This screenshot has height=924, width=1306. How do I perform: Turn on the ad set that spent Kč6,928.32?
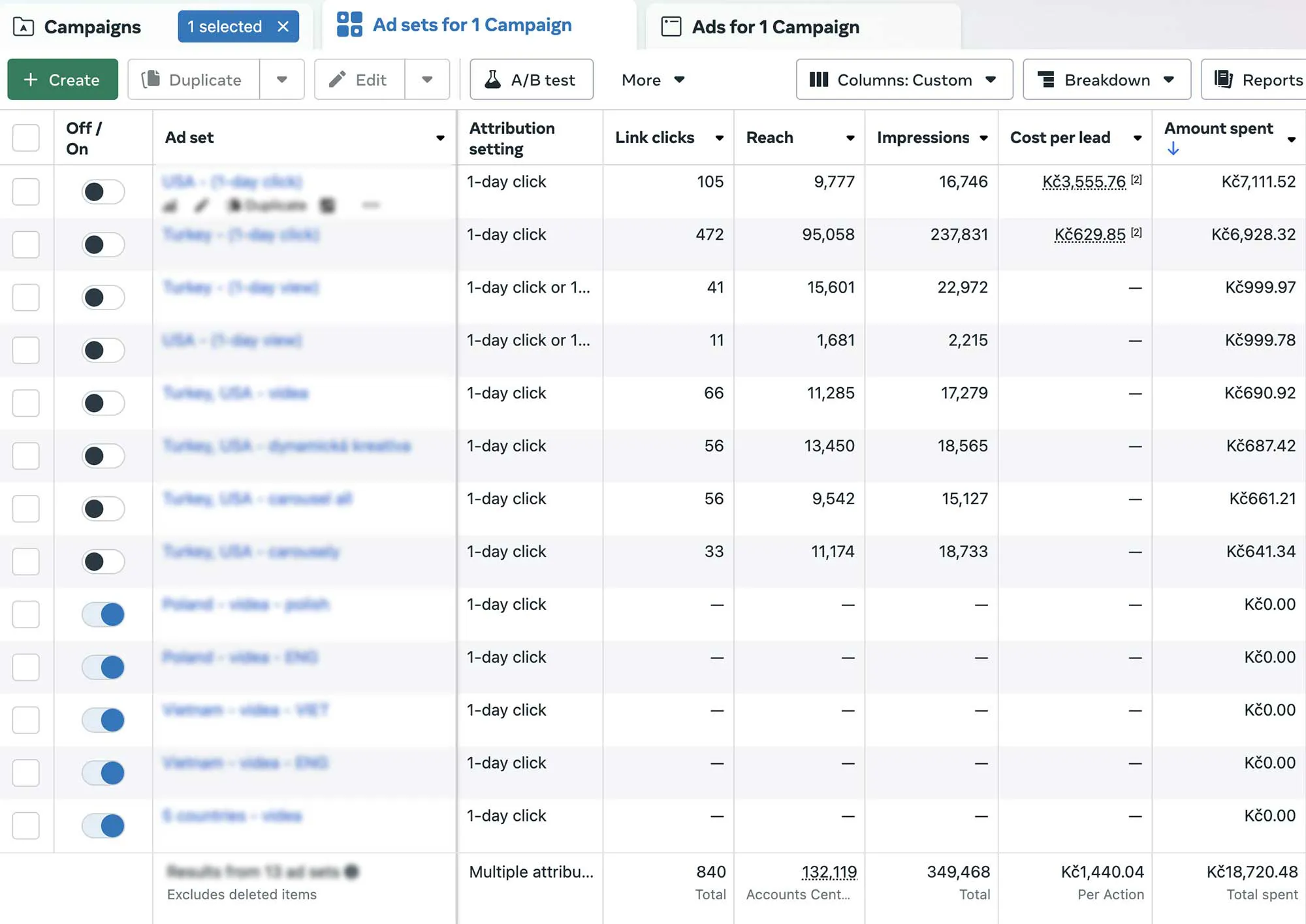[103, 245]
